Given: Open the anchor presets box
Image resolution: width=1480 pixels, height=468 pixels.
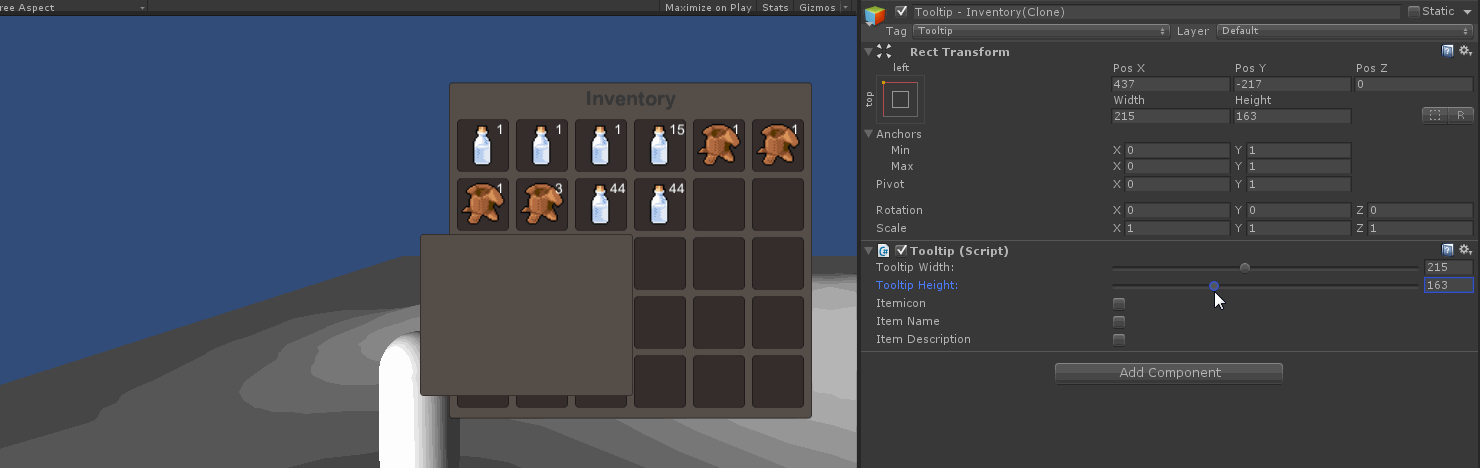Looking at the screenshot, I should click(x=900, y=99).
